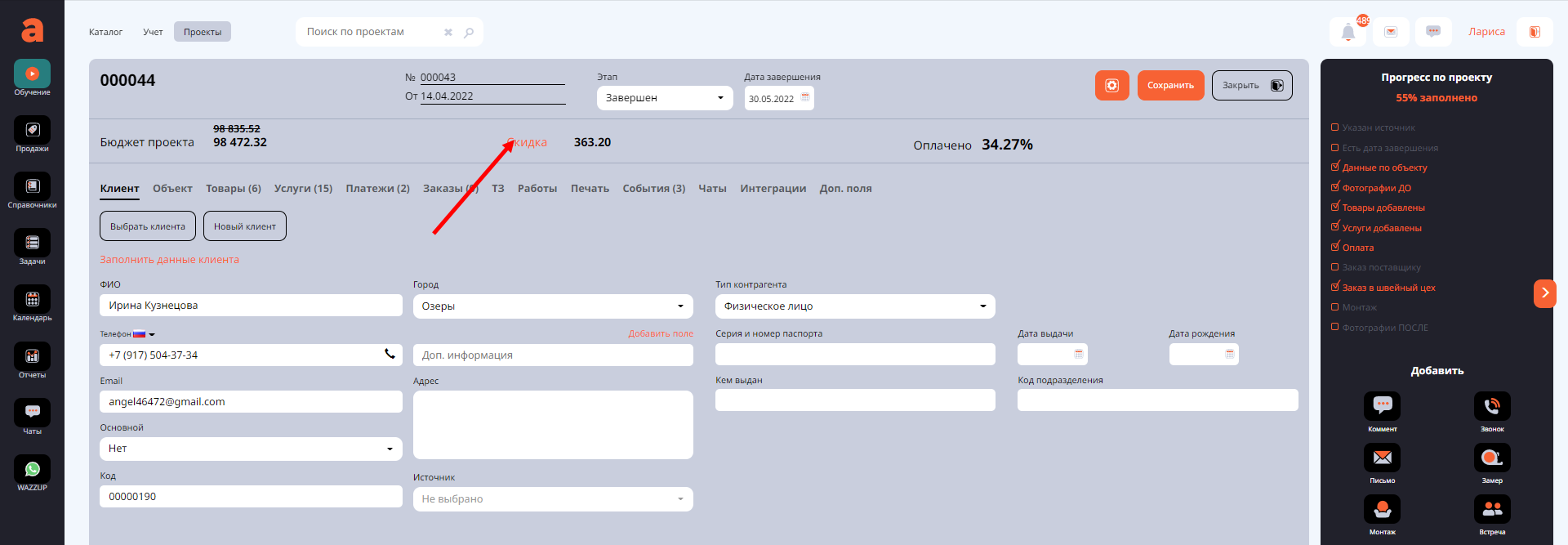Toggle the Указан источник checkbox
1568x545 pixels.
pyautogui.click(x=1335, y=127)
